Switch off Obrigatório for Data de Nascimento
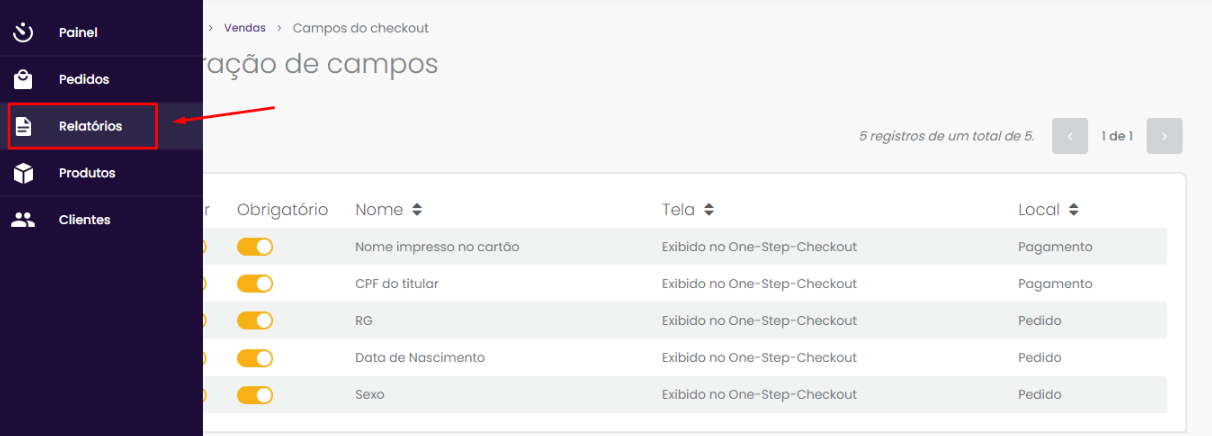1212x436 pixels. [x=255, y=358]
